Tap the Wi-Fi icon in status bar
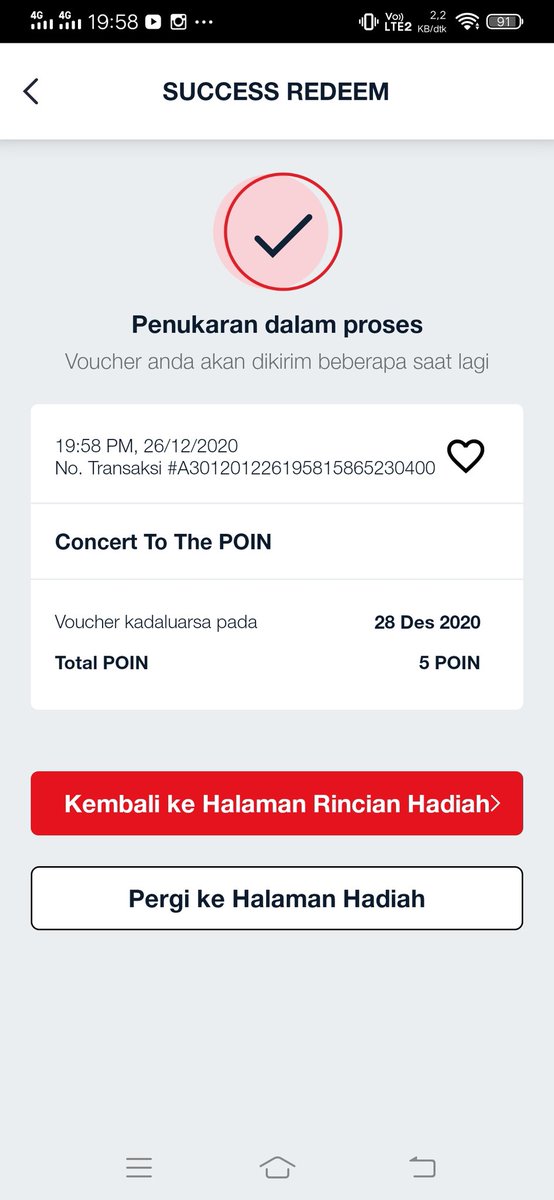554x1200 pixels. click(467, 21)
